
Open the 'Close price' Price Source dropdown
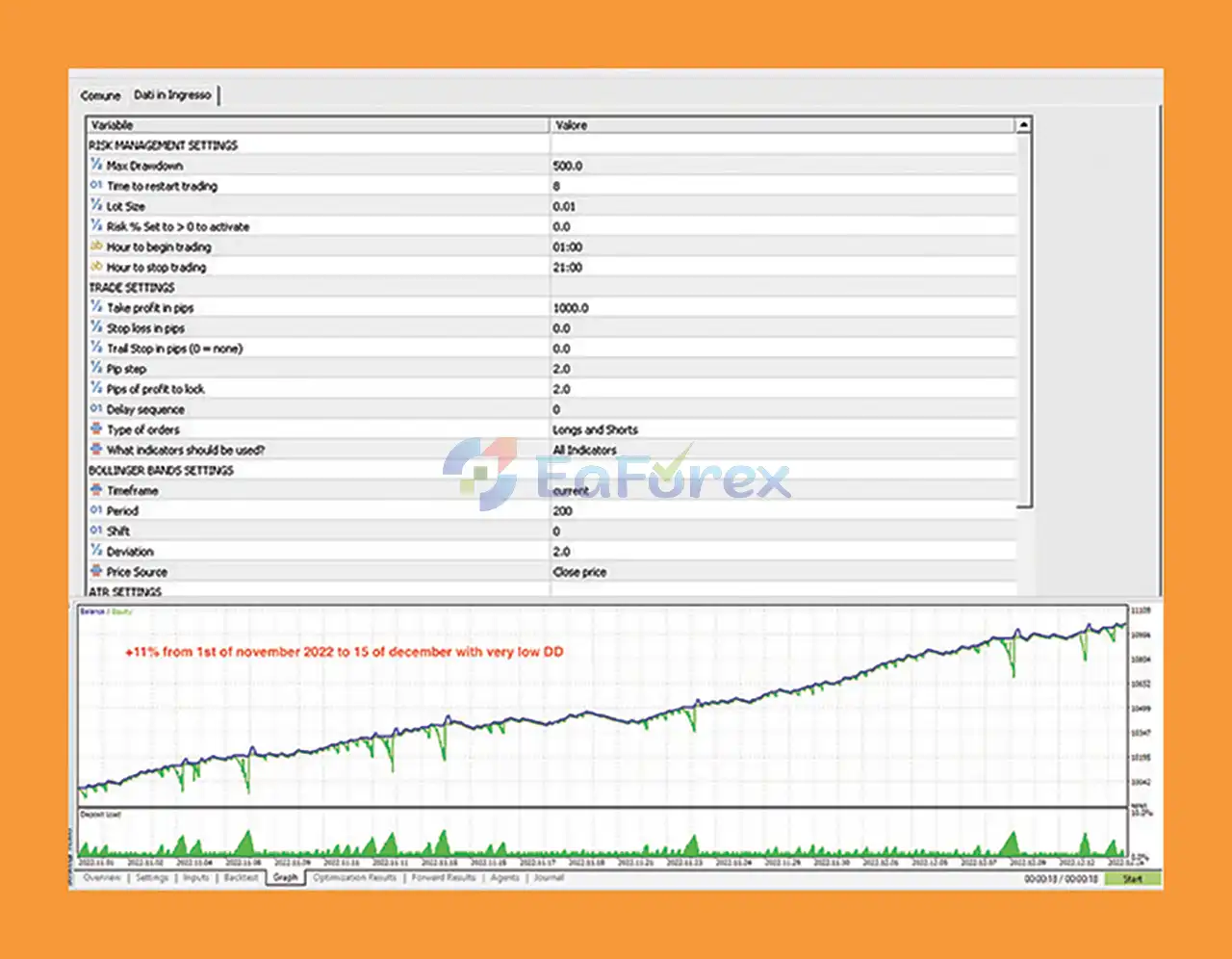[x=579, y=572]
